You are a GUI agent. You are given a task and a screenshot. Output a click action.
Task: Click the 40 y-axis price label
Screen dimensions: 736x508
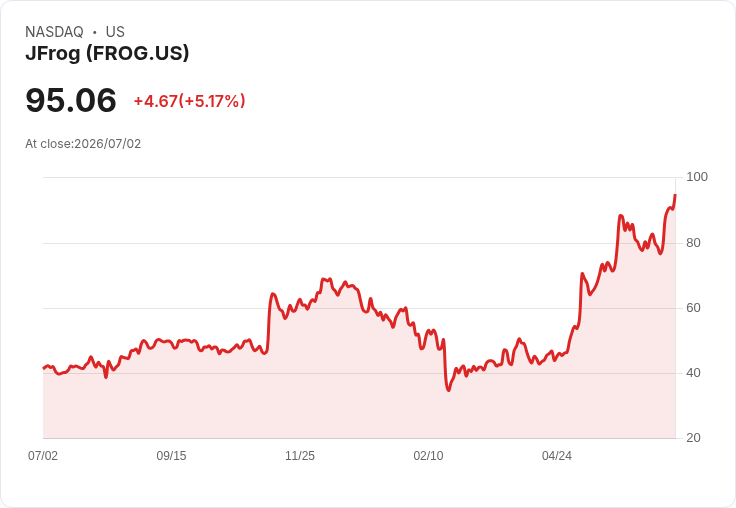[x=693, y=373]
